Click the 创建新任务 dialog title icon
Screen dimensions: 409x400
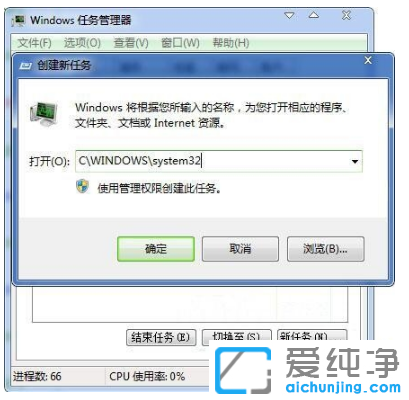pos(26,66)
